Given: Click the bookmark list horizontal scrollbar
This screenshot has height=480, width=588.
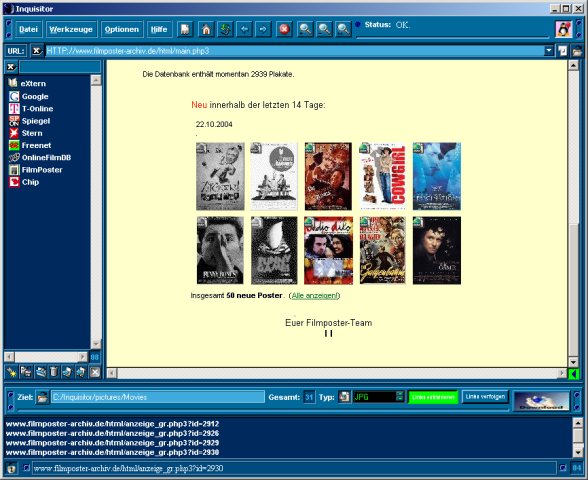Looking at the screenshot, I should (x=46, y=357).
